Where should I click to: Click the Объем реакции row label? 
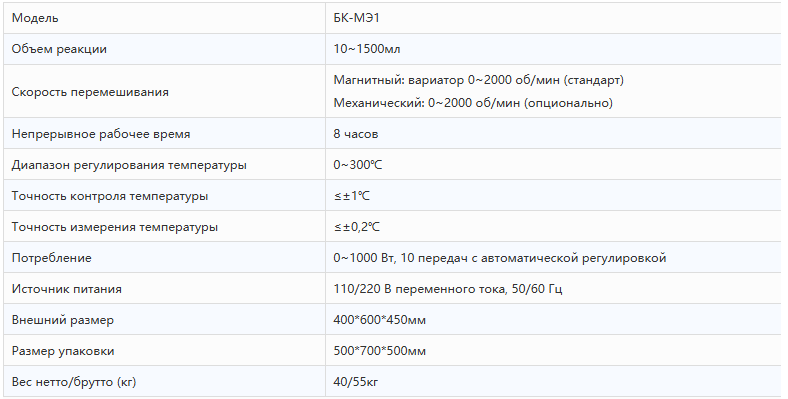point(59,49)
